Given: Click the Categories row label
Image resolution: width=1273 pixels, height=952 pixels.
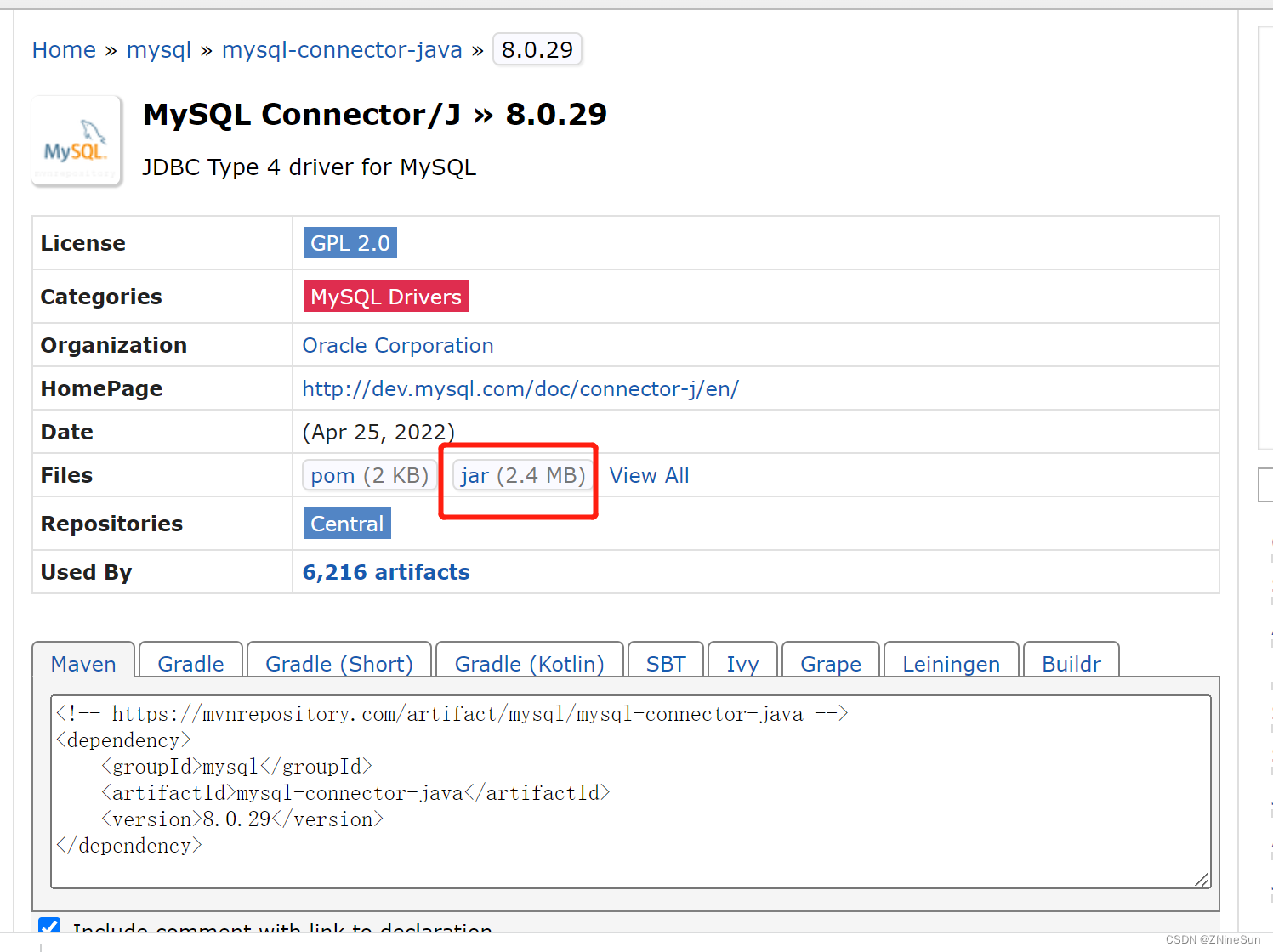Looking at the screenshot, I should coord(101,297).
